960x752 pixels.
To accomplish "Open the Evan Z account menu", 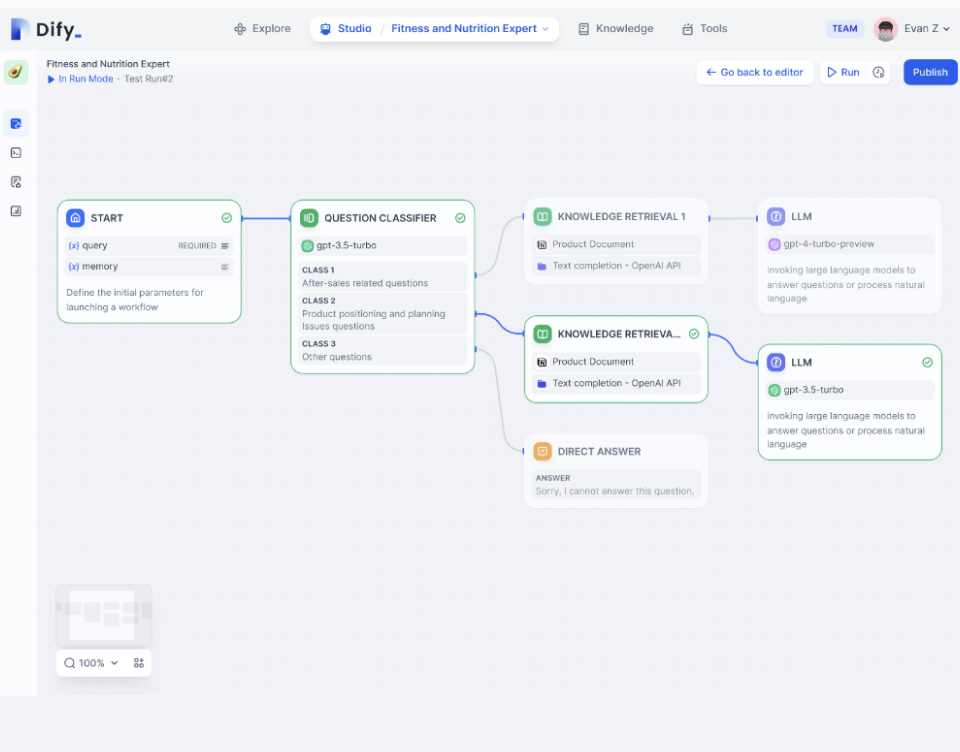I will pyautogui.click(x=912, y=29).
